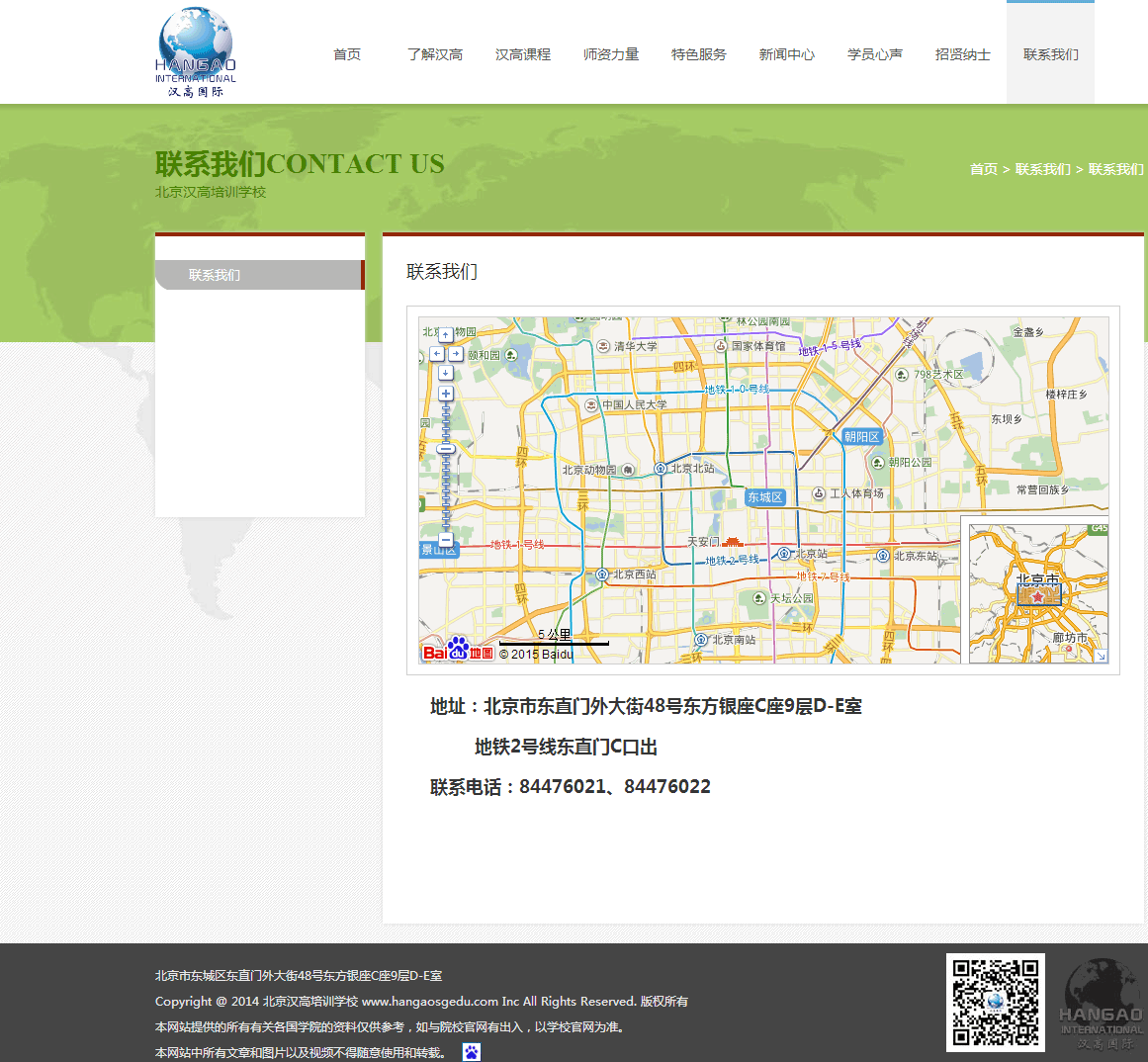Click the 东坝乡 label on the map
1148x1062 pixels.
1006,419
